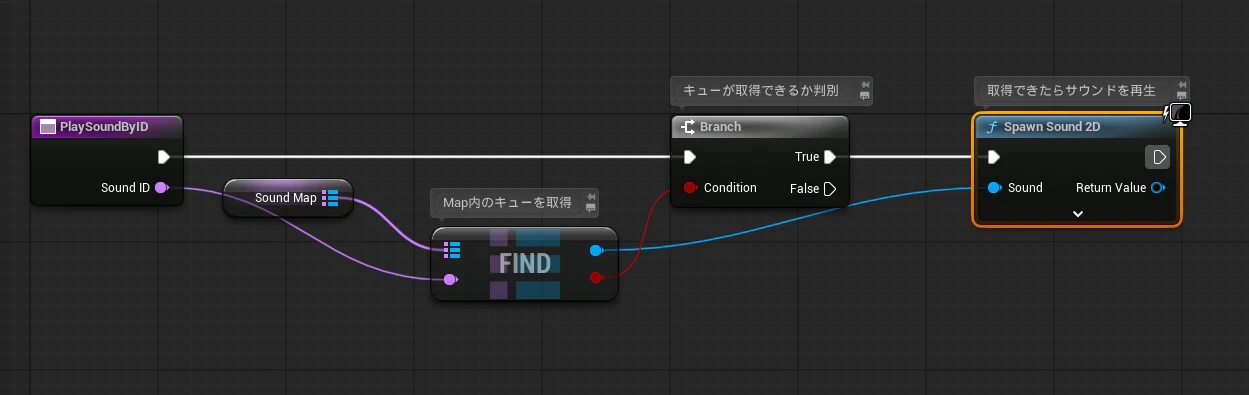Click the function icon in Spawn Sound 2D header
The image size is (1249, 395).
click(991, 127)
